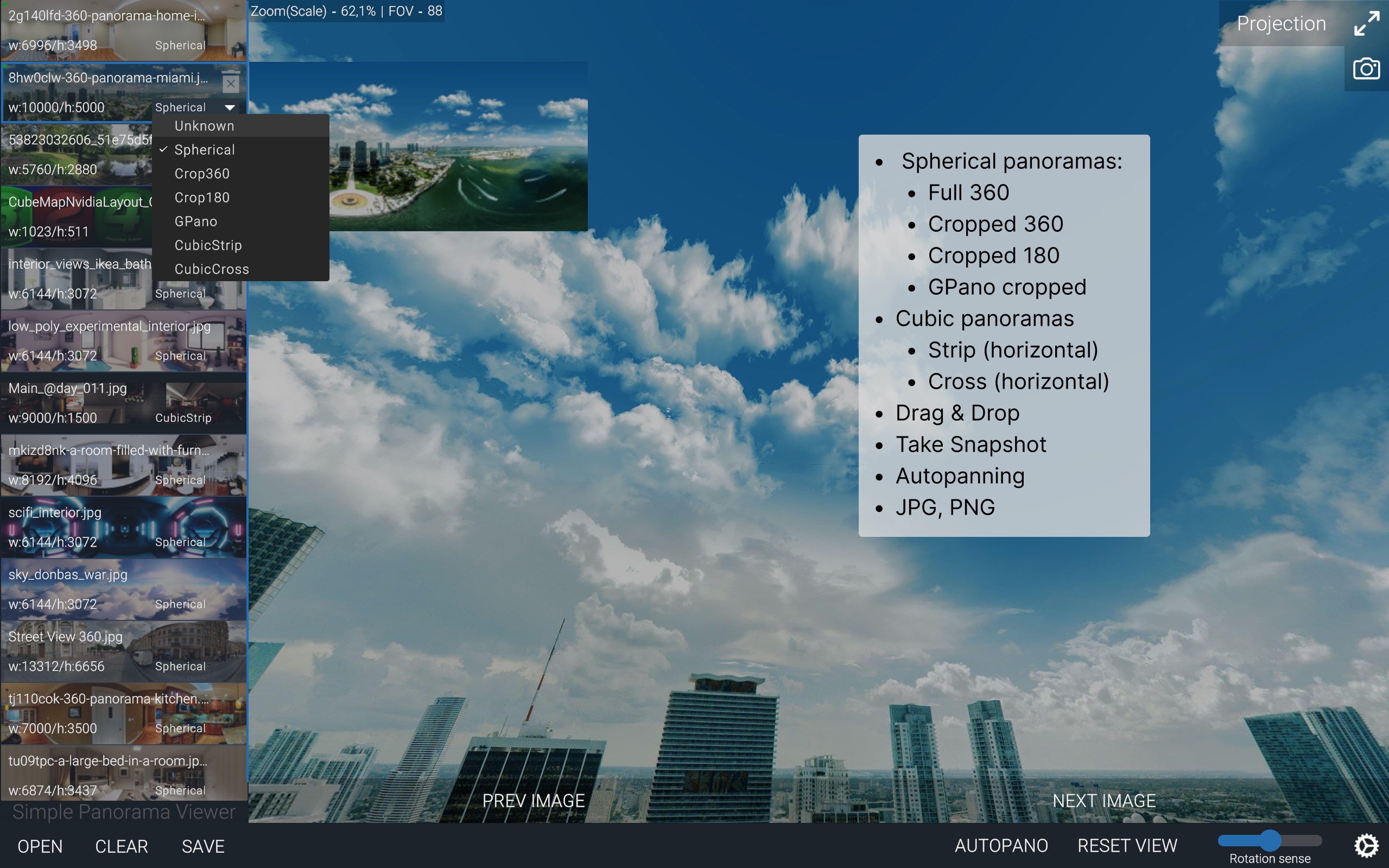
Task: Click the Projection button
Action: coord(1281,23)
